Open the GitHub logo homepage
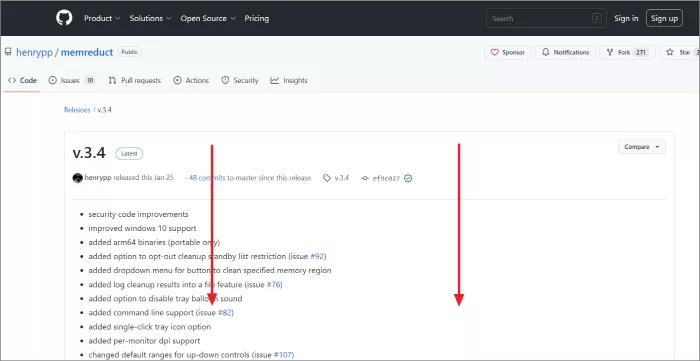 (x=64, y=18)
